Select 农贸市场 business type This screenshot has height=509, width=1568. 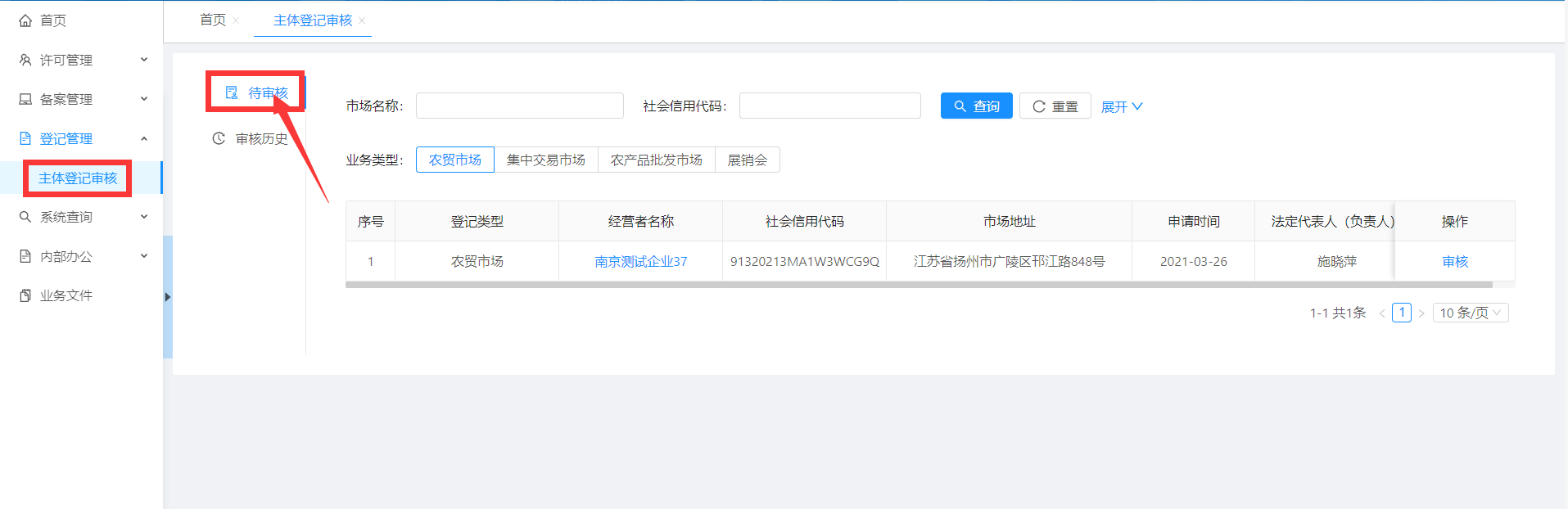point(455,160)
